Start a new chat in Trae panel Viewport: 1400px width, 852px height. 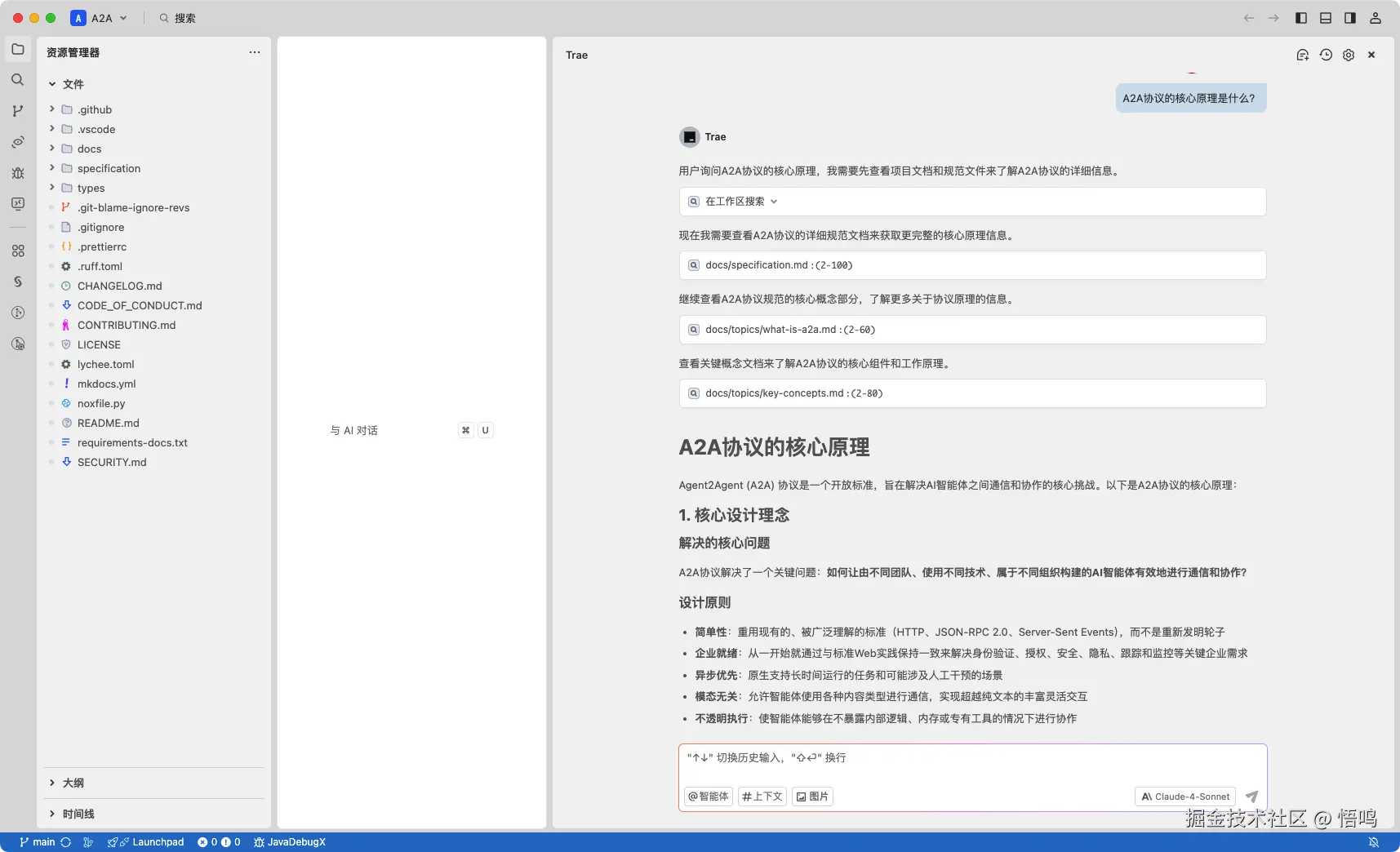pyautogui.click(x=1303, y=55)
